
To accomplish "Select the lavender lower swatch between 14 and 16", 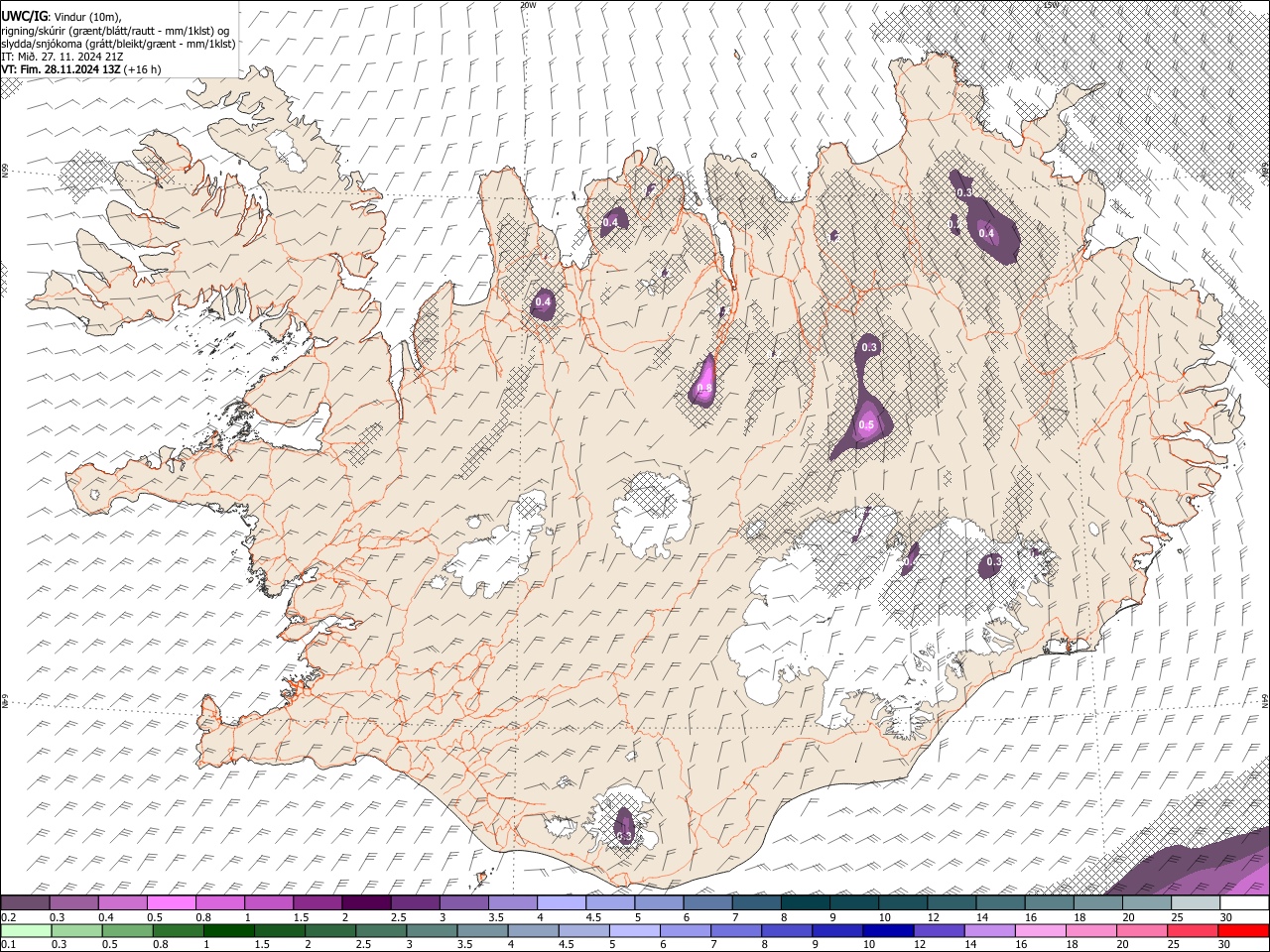I will click(990, 930).
